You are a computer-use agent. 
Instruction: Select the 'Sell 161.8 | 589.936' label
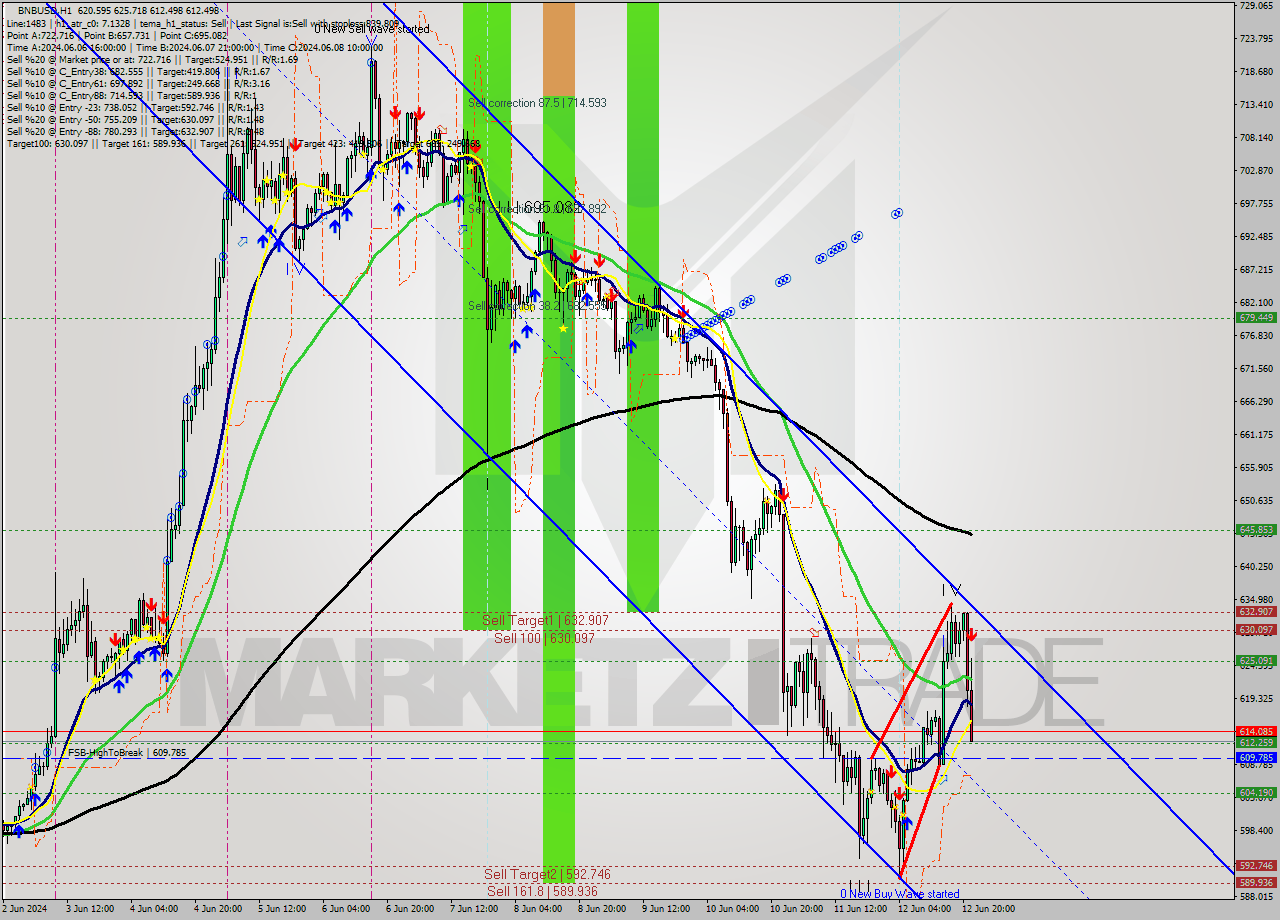point(542,891)
